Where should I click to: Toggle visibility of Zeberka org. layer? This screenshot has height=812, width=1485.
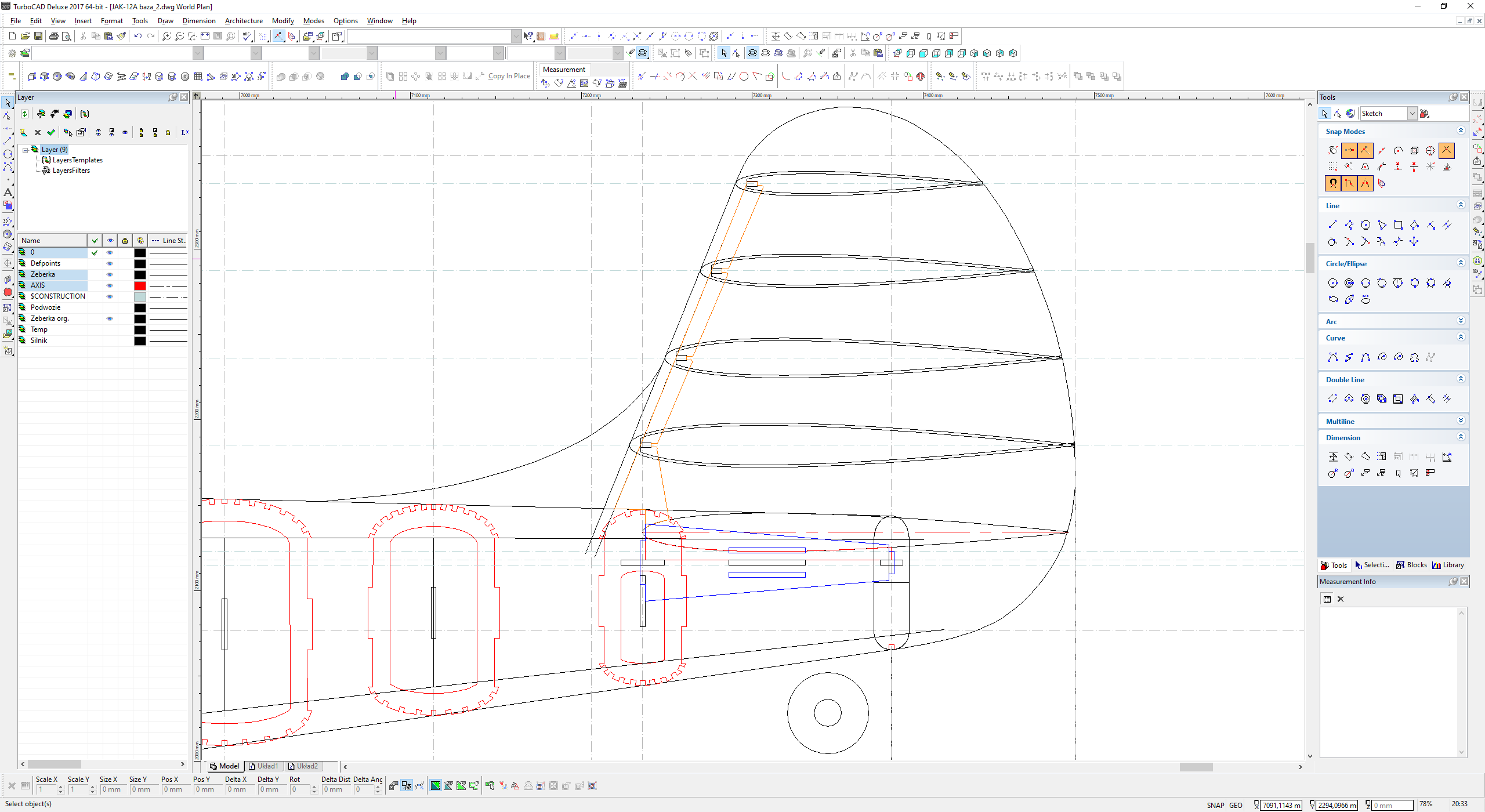point(110,318)
